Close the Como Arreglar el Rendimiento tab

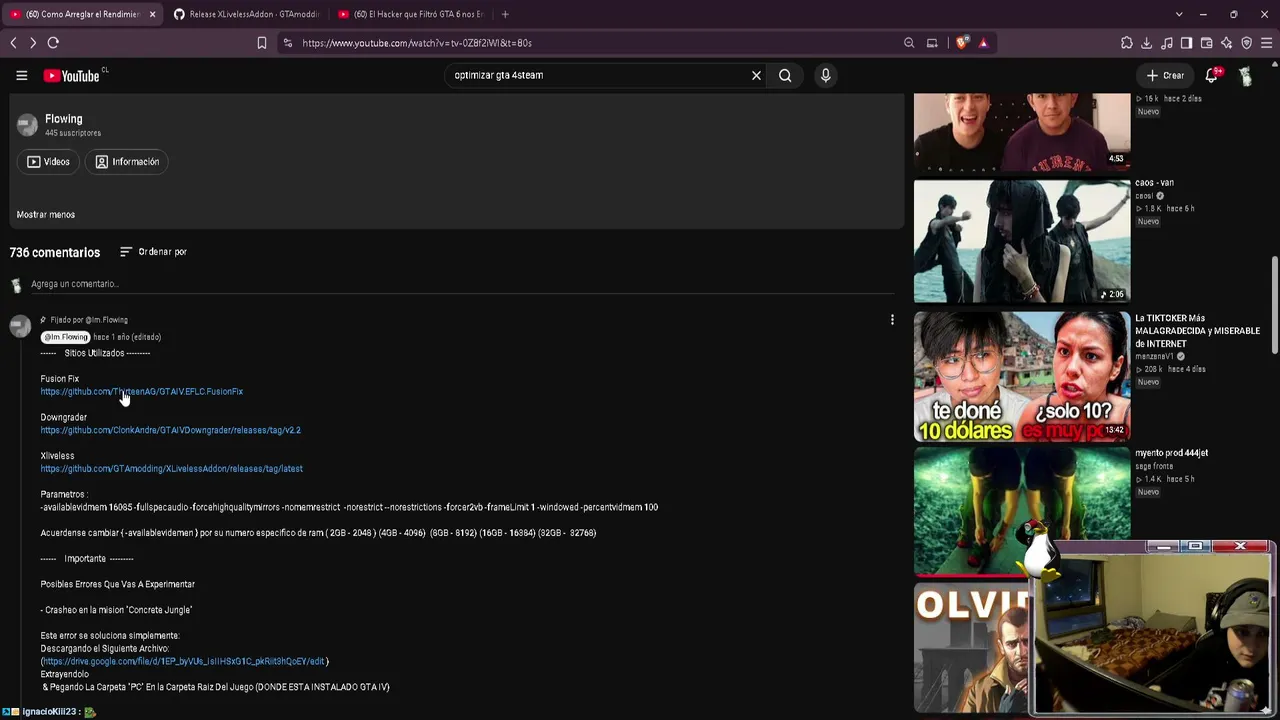point(152,14)
